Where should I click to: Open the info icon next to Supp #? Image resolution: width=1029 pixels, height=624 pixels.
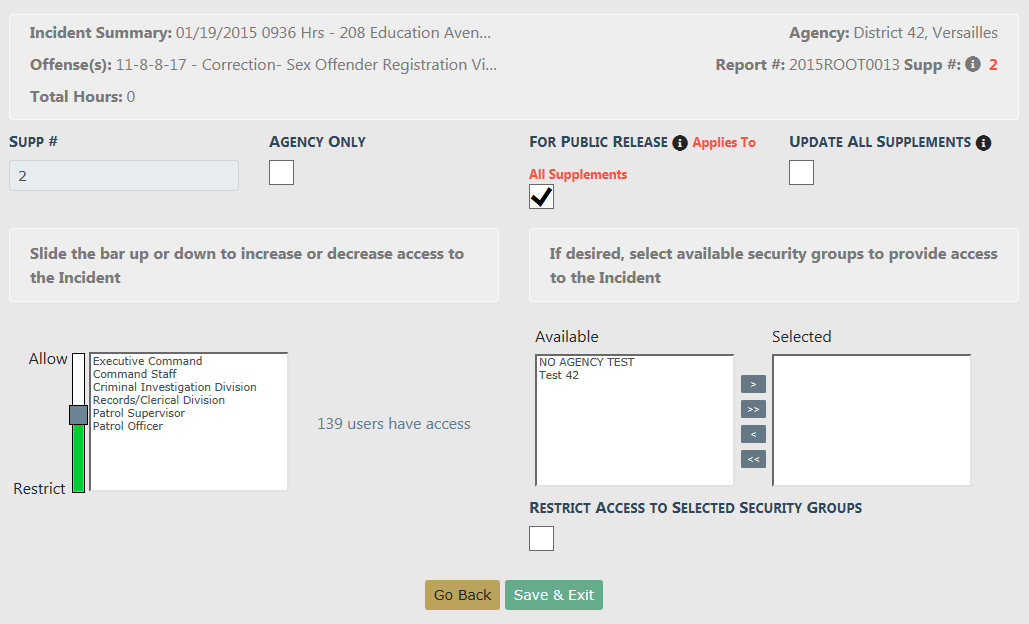(x=973, y=64)
